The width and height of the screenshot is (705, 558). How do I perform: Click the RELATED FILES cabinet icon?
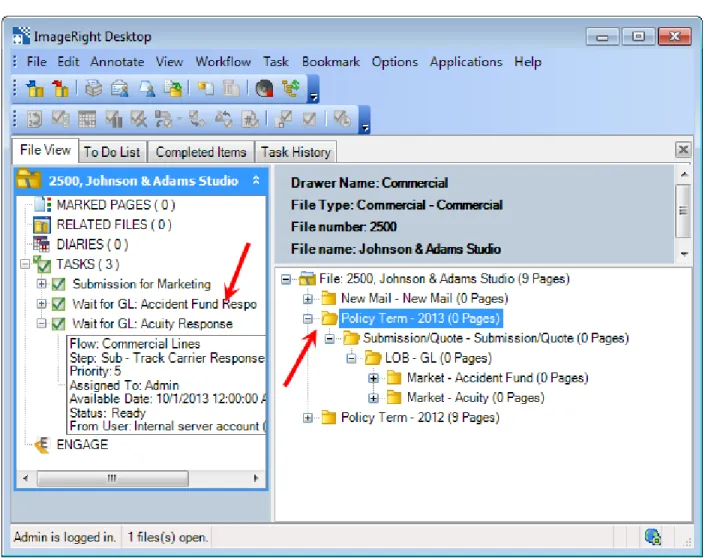pos(42,224)
